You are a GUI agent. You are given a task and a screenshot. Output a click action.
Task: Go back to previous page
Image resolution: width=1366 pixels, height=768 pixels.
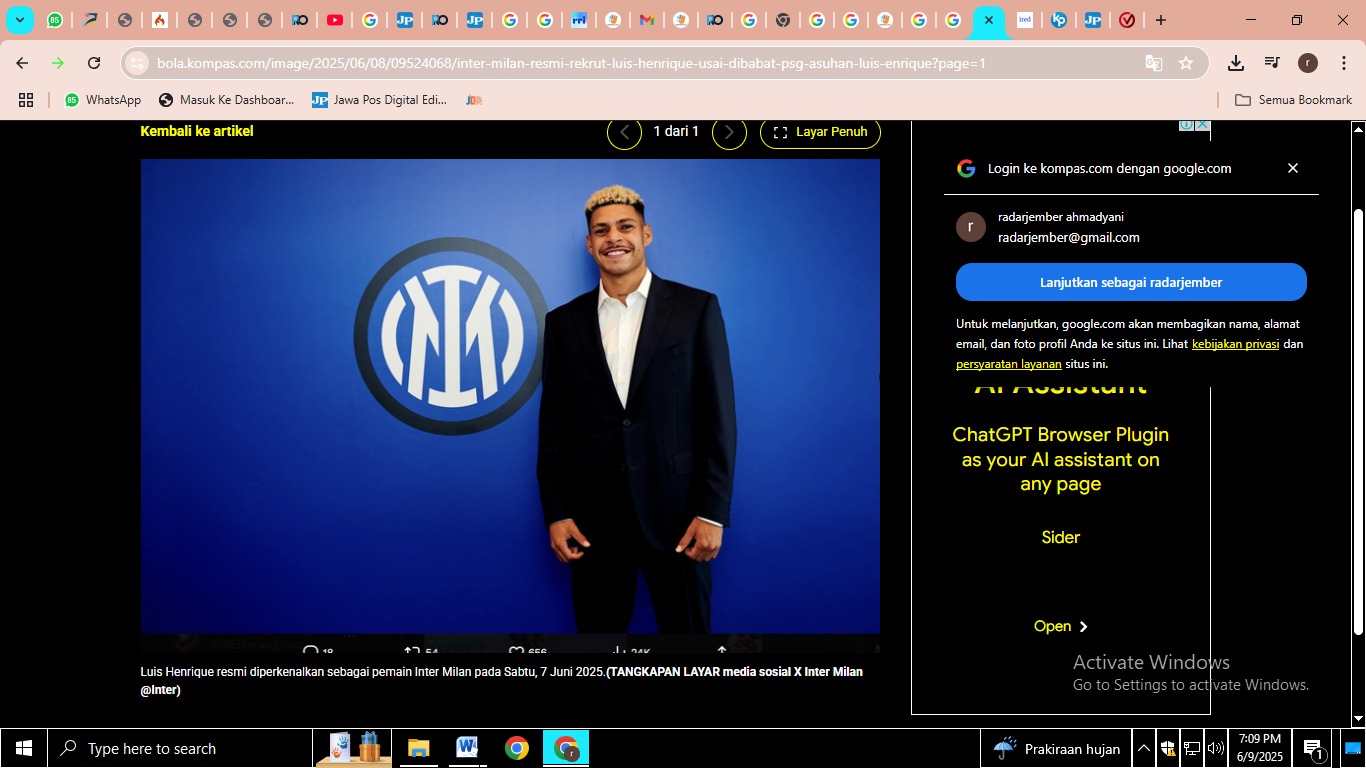tap(22, 63)
